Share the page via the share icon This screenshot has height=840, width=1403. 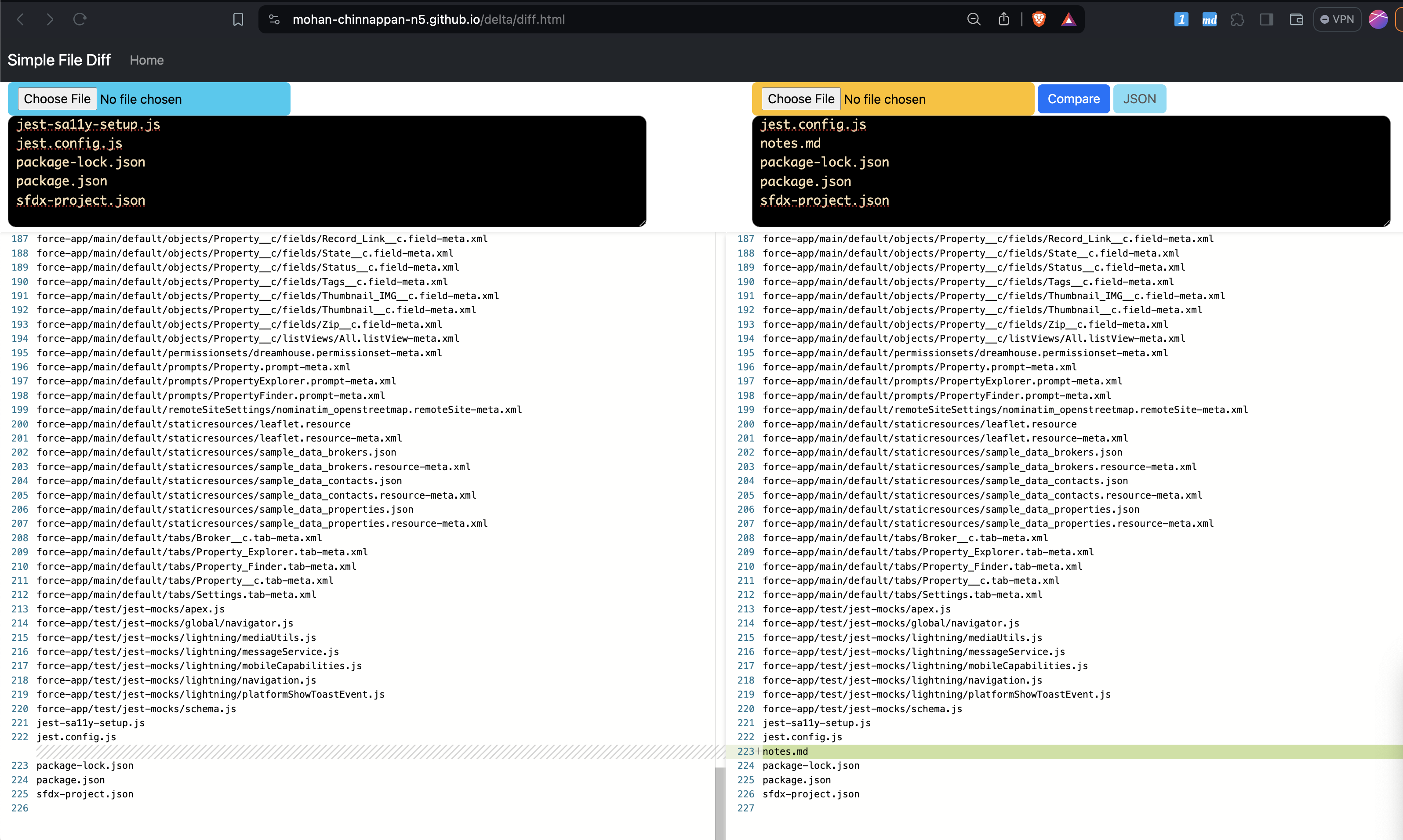tap(1004, 19)
